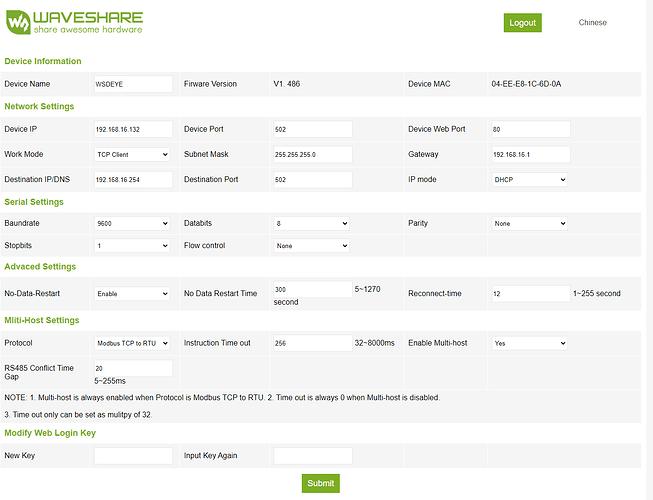Open the Enable Multi-host dropdown
This screenshot has width=653, height=500.
pyautogui.click(x=530, y=343)
